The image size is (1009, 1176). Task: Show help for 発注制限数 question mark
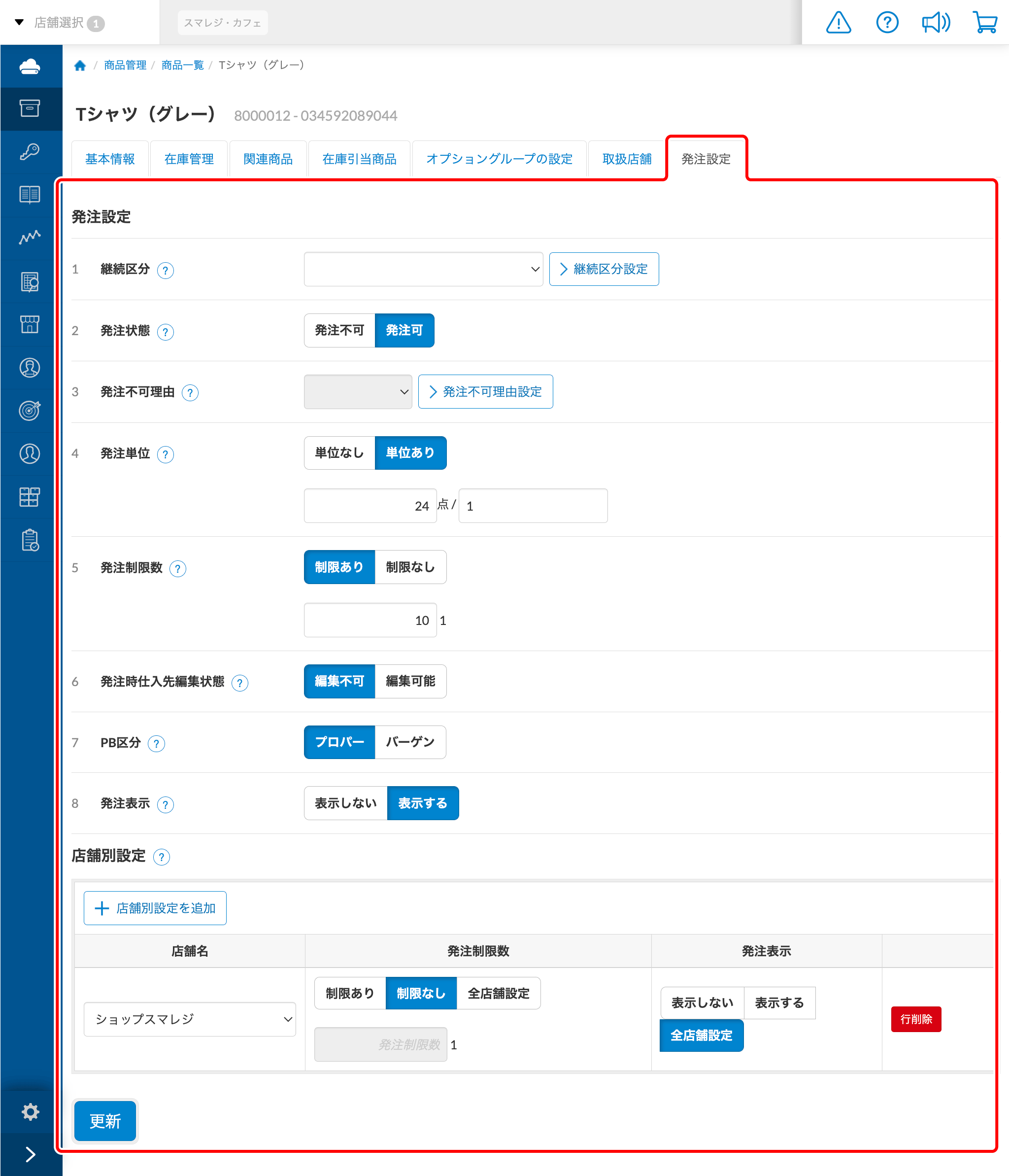pyautogui.click(x=178, y=569)
